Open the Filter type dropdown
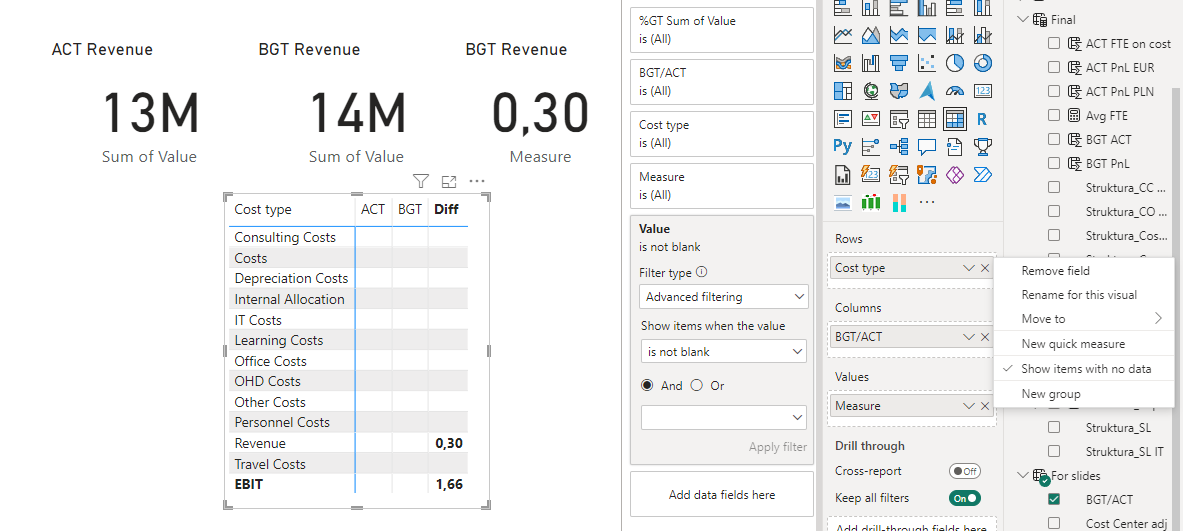 724,296
